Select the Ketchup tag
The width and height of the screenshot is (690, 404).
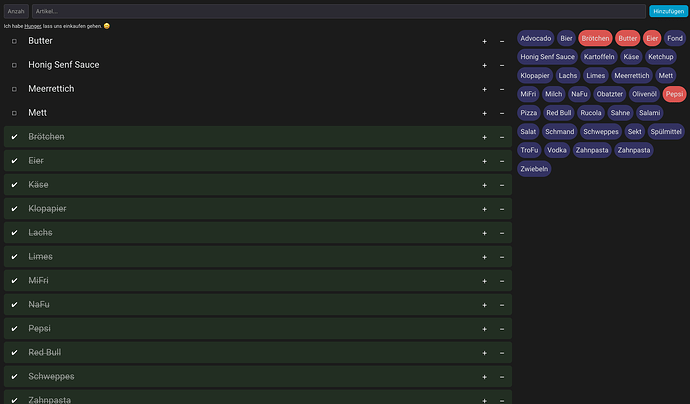[x=661, y=57]
